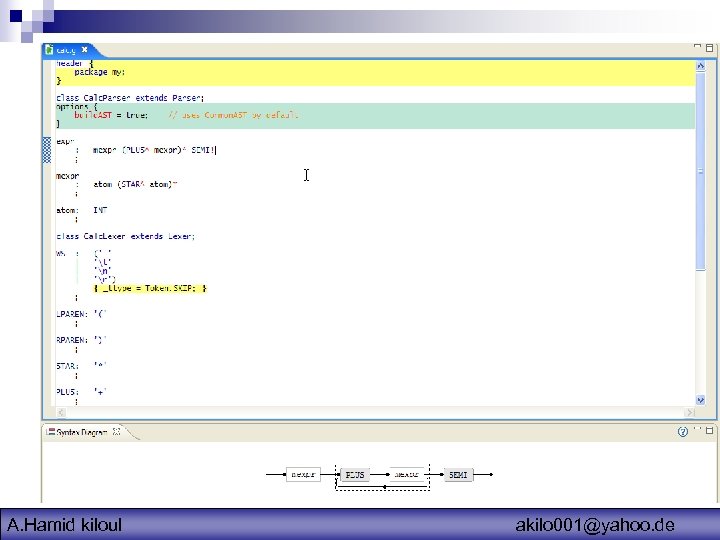Close the Syntax Diagram view
The width and height of the screenshot is (720, 540).
(117, 432)
